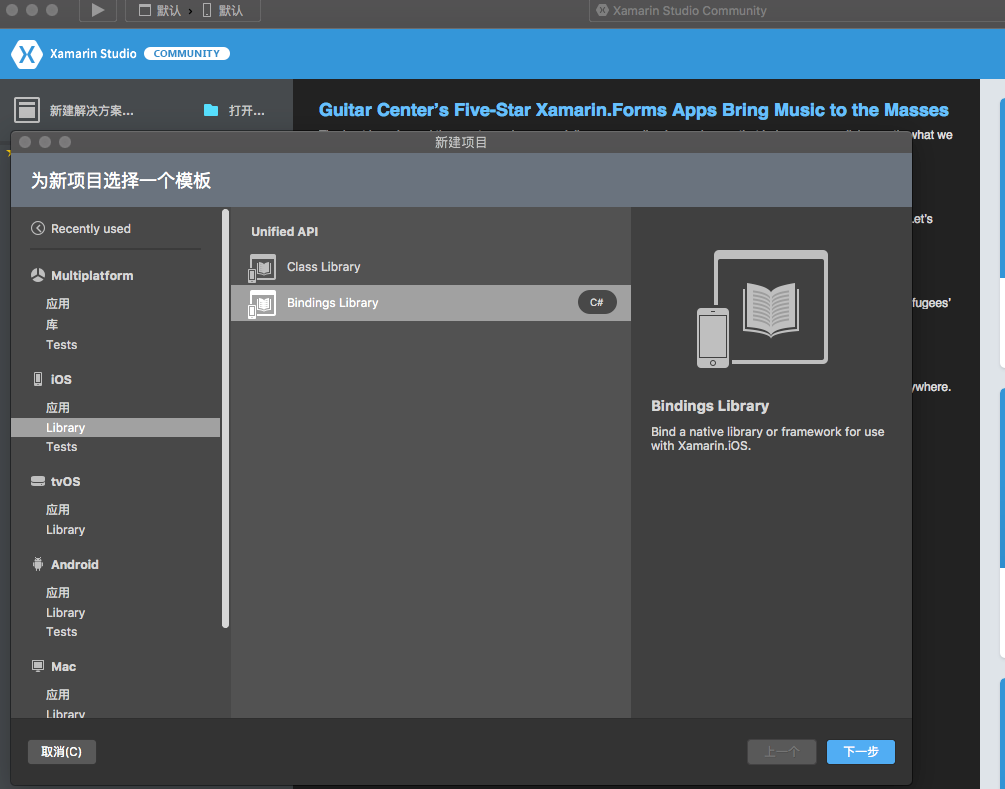Select Tests under Multiplatform
This screenshot has width=1005, height=789.
[62, 345]
